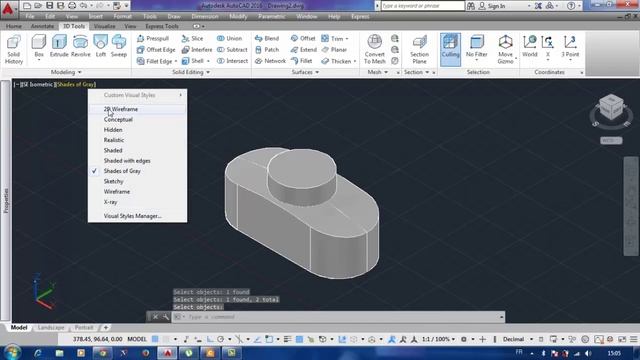This screenshot has height=360, width=640.
Task: Create a Section Plane
Action: pyautogui.click(x=419, y=49)
